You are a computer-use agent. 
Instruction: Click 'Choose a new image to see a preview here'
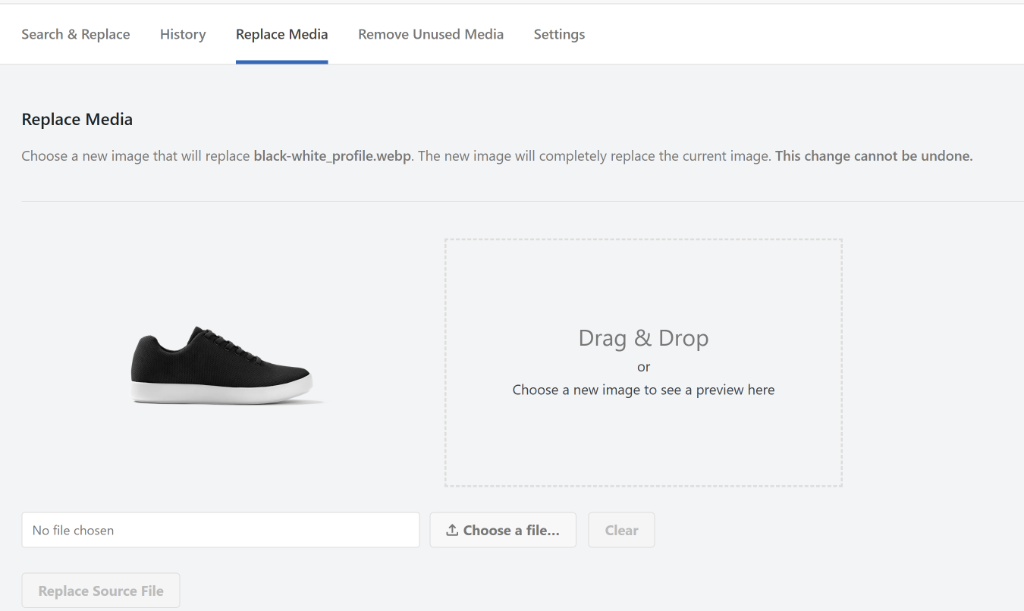click(643, 390)
